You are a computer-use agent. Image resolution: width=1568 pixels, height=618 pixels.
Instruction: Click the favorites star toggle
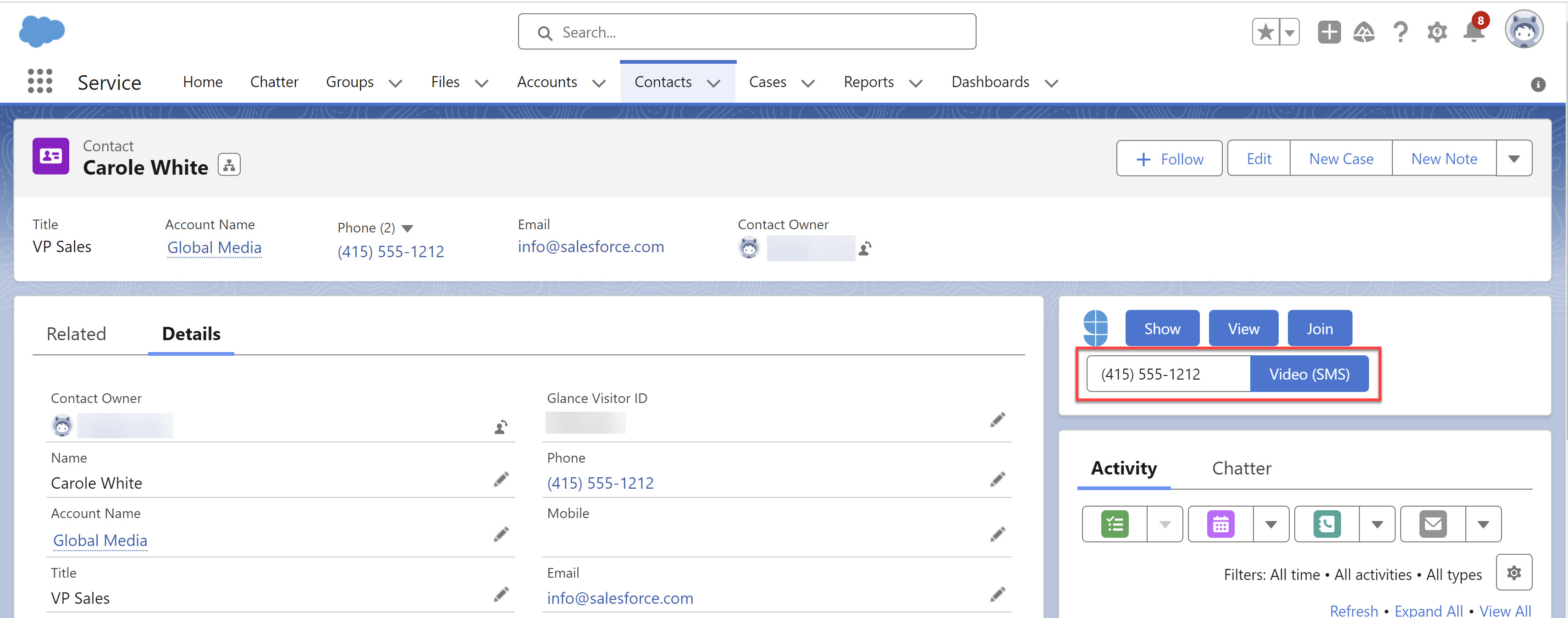tap(1265, 32)
